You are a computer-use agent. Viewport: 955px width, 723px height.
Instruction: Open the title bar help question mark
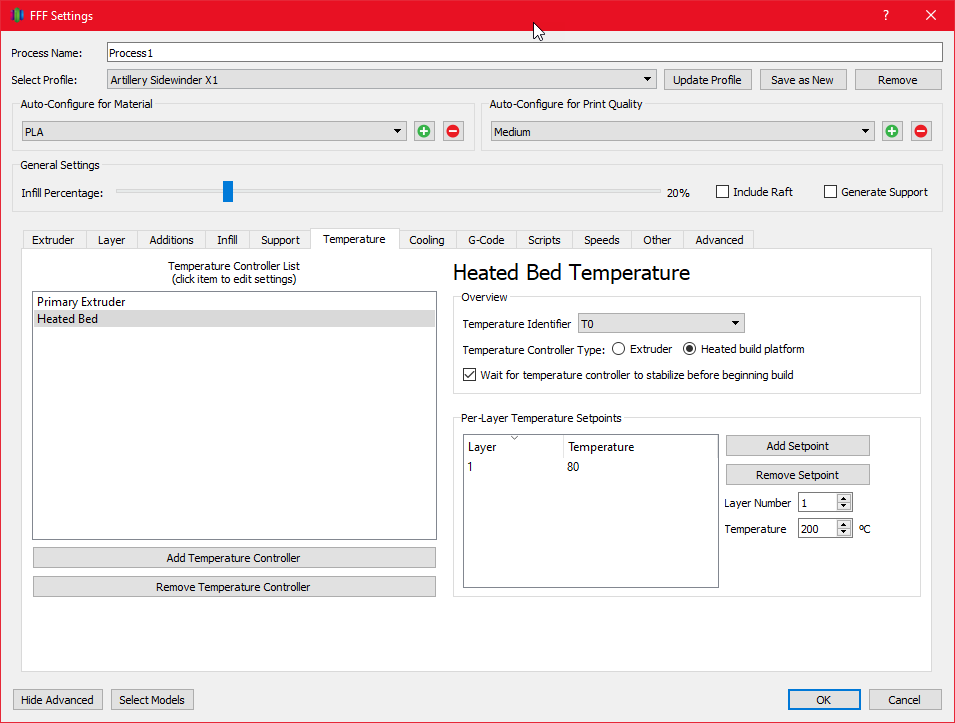click(x=886, y=15)
